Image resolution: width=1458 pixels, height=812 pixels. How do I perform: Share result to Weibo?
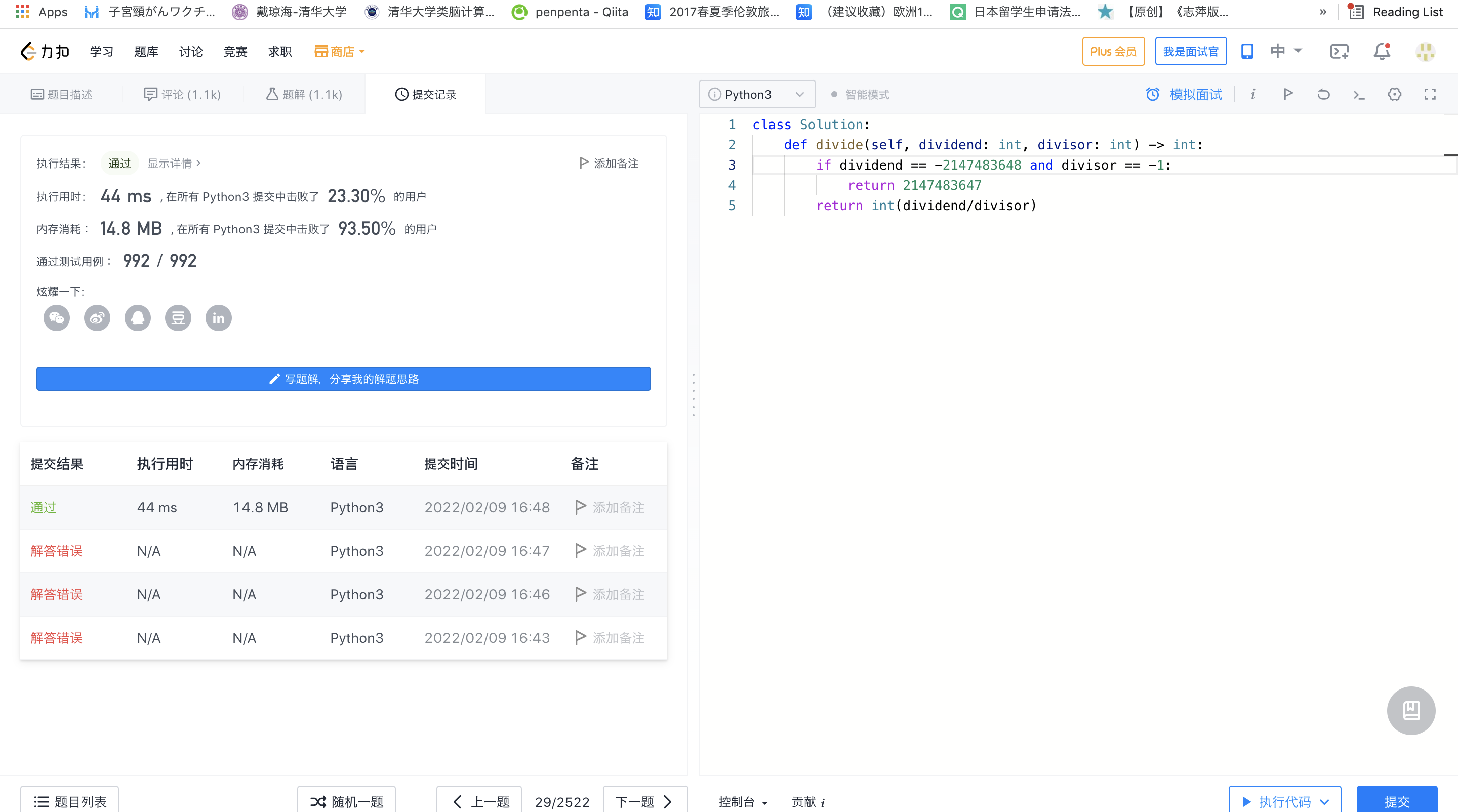97,318
